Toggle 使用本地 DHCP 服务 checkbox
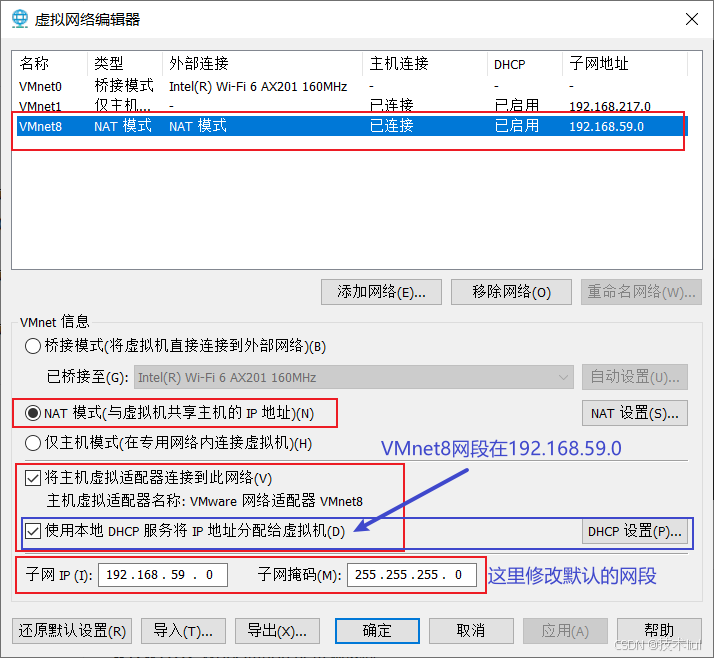Image resolution: width=714 pixels, height=658 pixels. (33, 531)
